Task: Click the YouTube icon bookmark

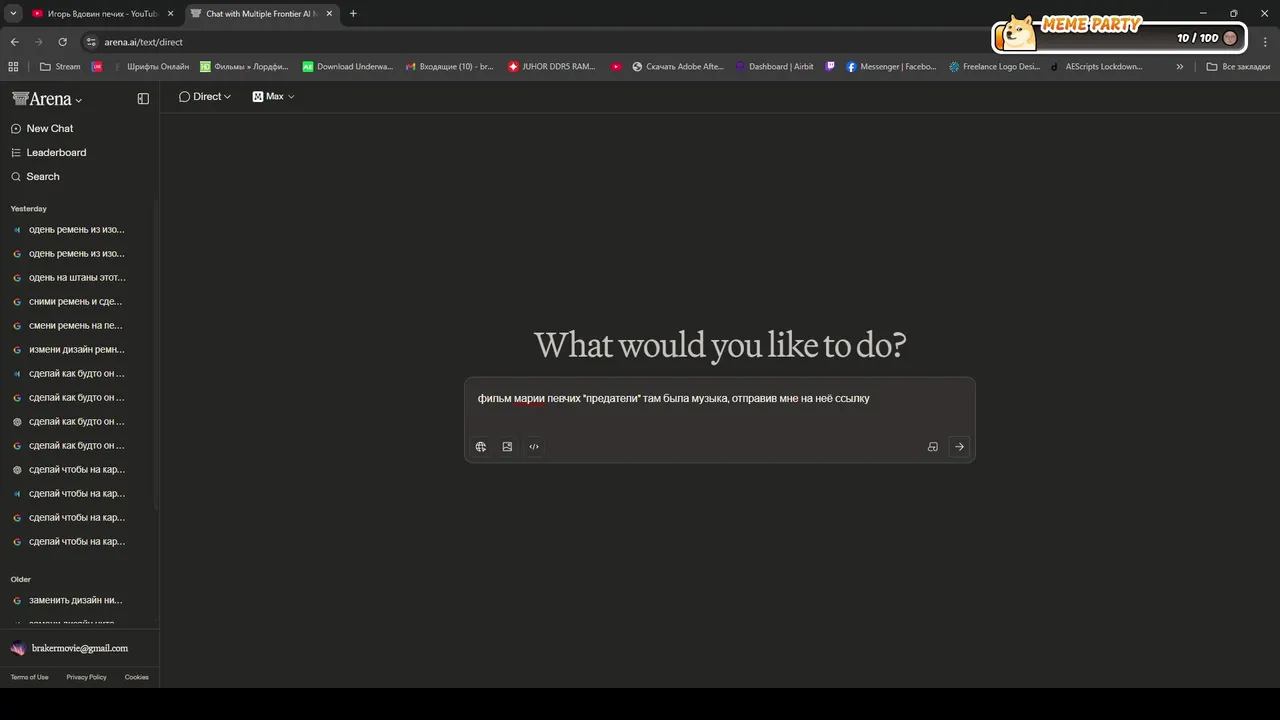Action: coord(616,67)
